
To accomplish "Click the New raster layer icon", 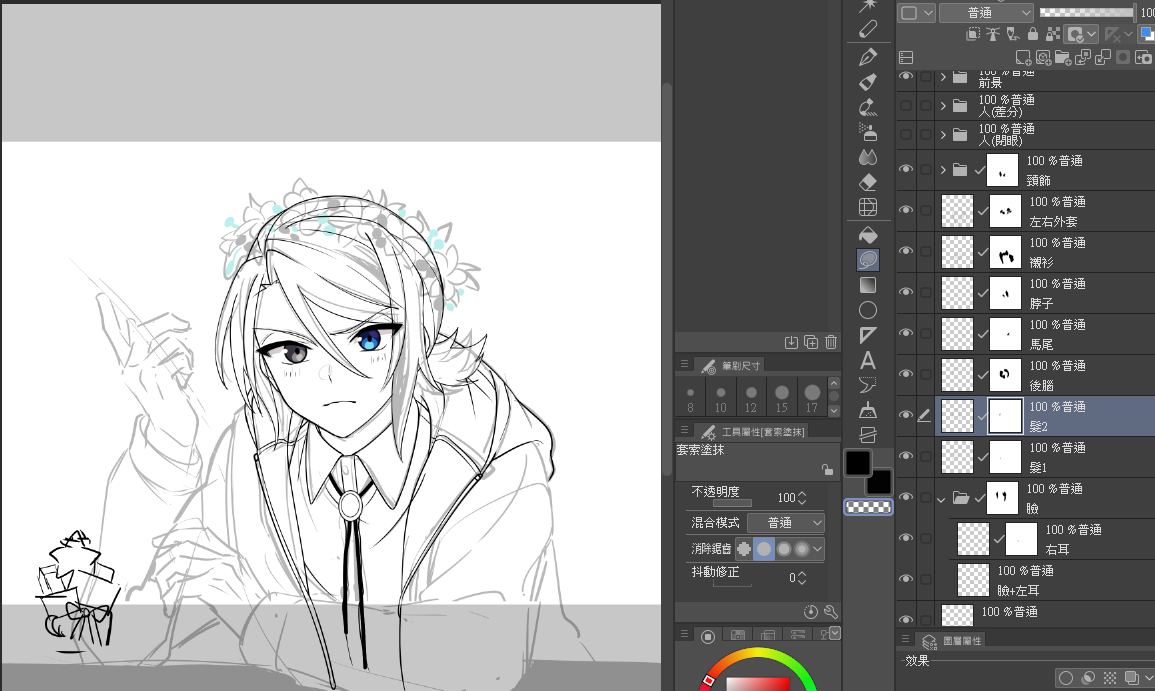I will (1023, 57).
